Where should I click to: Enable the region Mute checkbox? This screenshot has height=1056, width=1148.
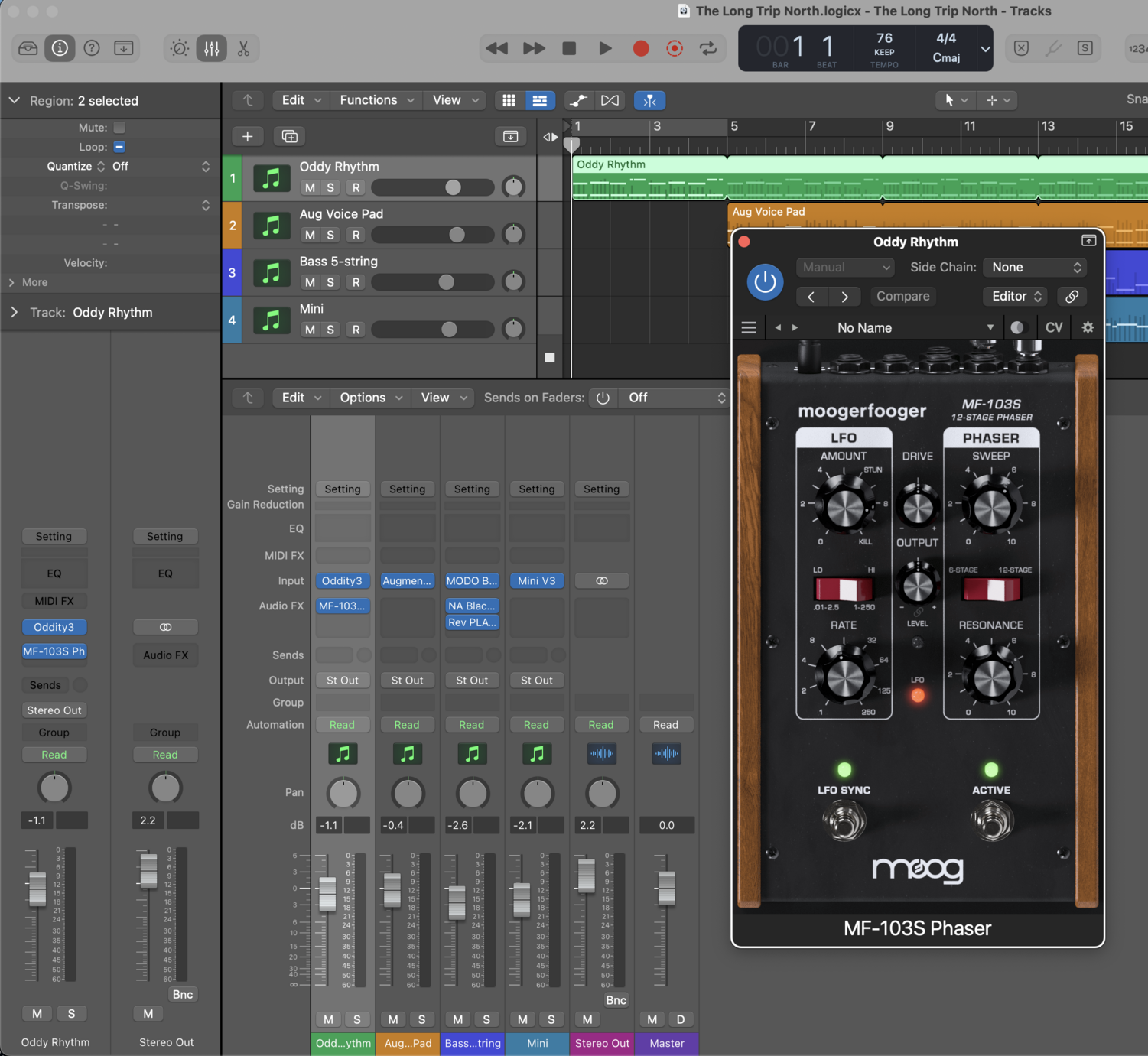pos(119,127)
